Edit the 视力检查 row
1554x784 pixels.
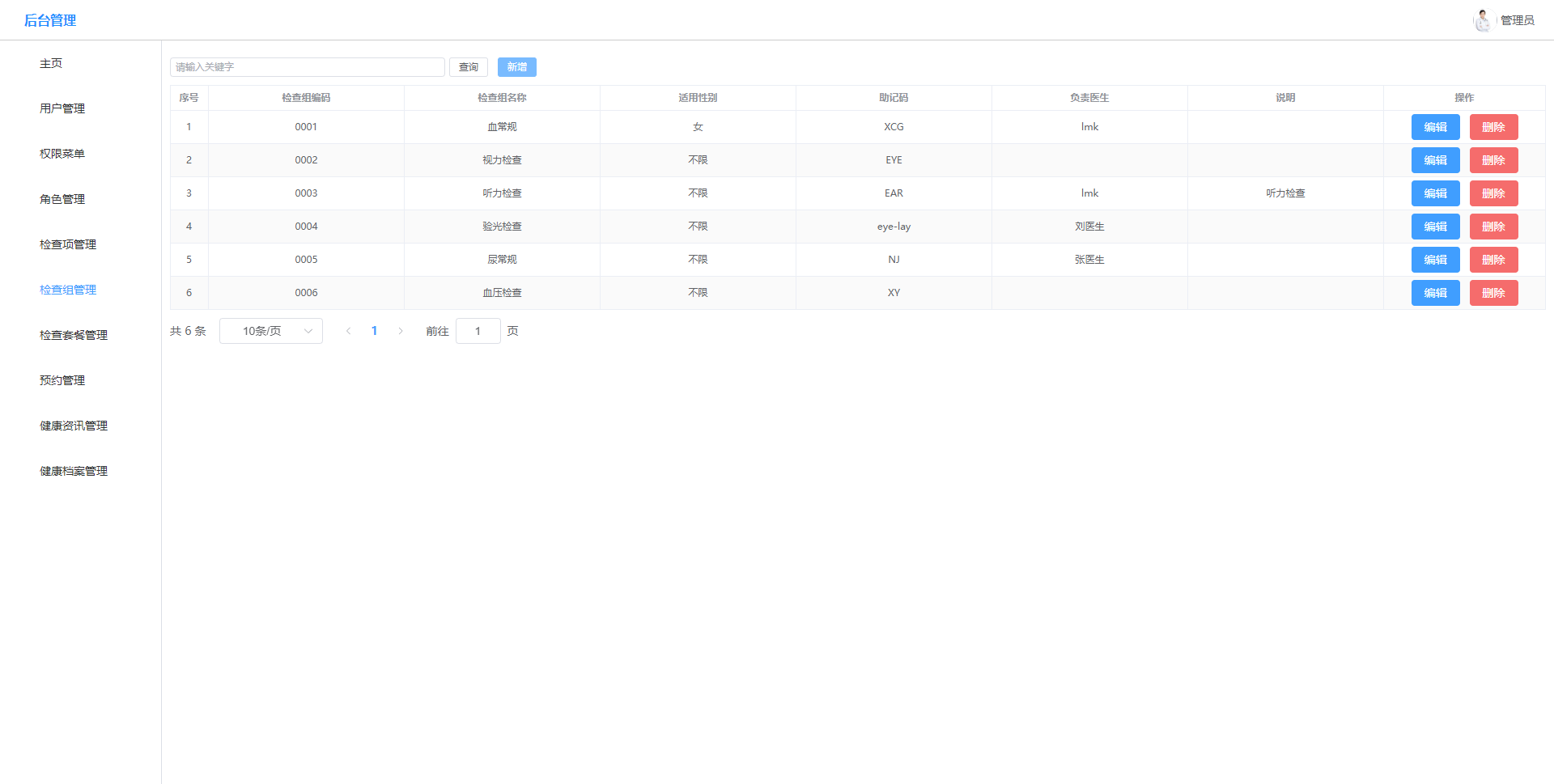point(1436,160)
